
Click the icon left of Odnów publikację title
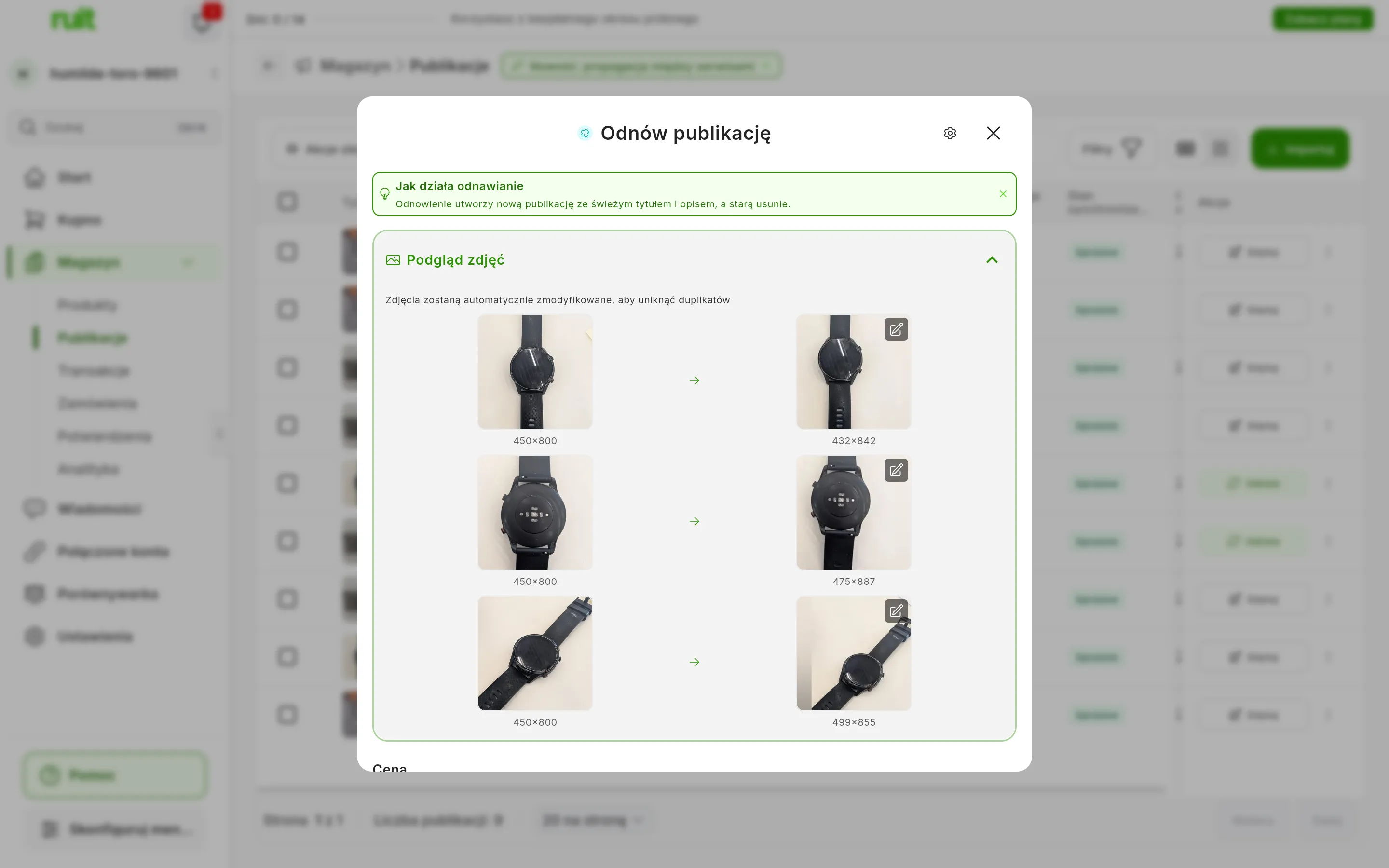click(585, 133)
